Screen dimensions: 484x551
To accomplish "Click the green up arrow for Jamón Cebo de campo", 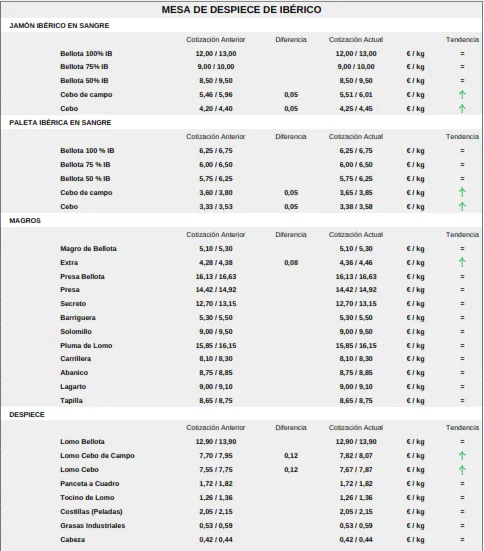I will pyautogui.click(x=462, y=95).
